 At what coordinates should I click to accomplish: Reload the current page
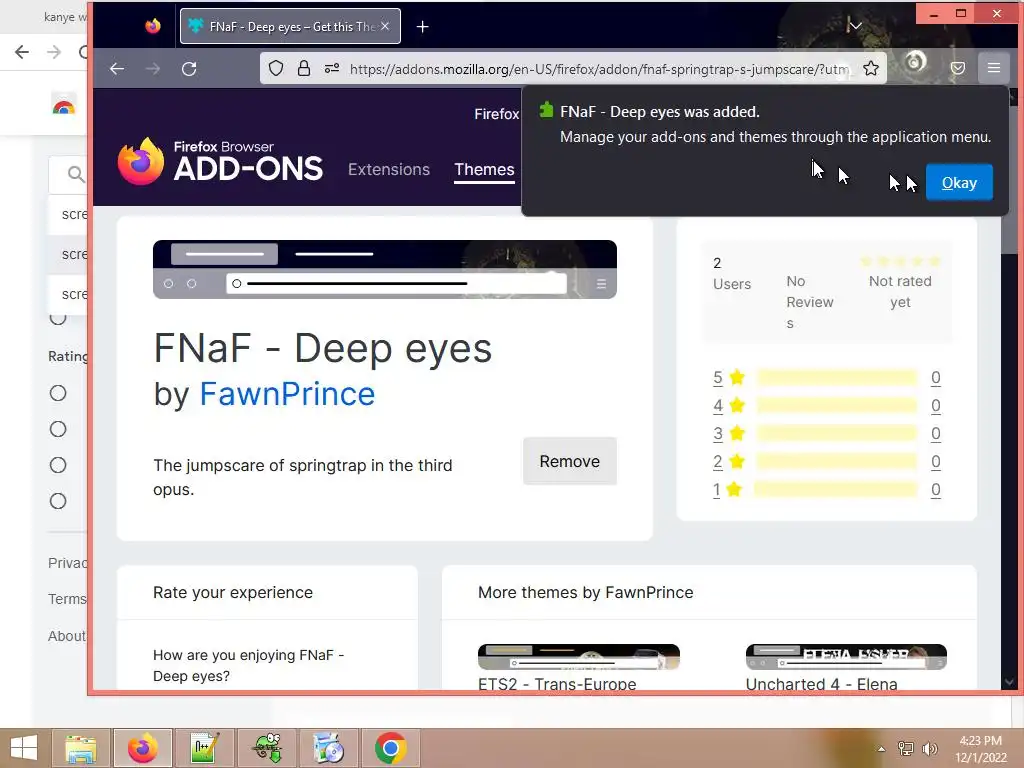coord(189,69)
